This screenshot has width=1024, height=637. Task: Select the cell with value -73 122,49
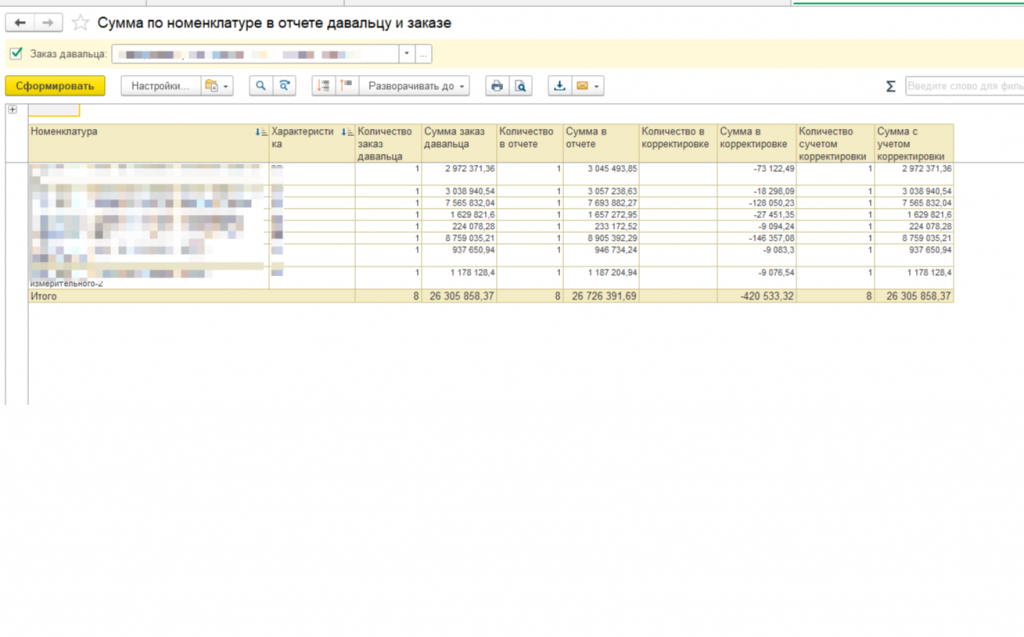tap(757, 174)
